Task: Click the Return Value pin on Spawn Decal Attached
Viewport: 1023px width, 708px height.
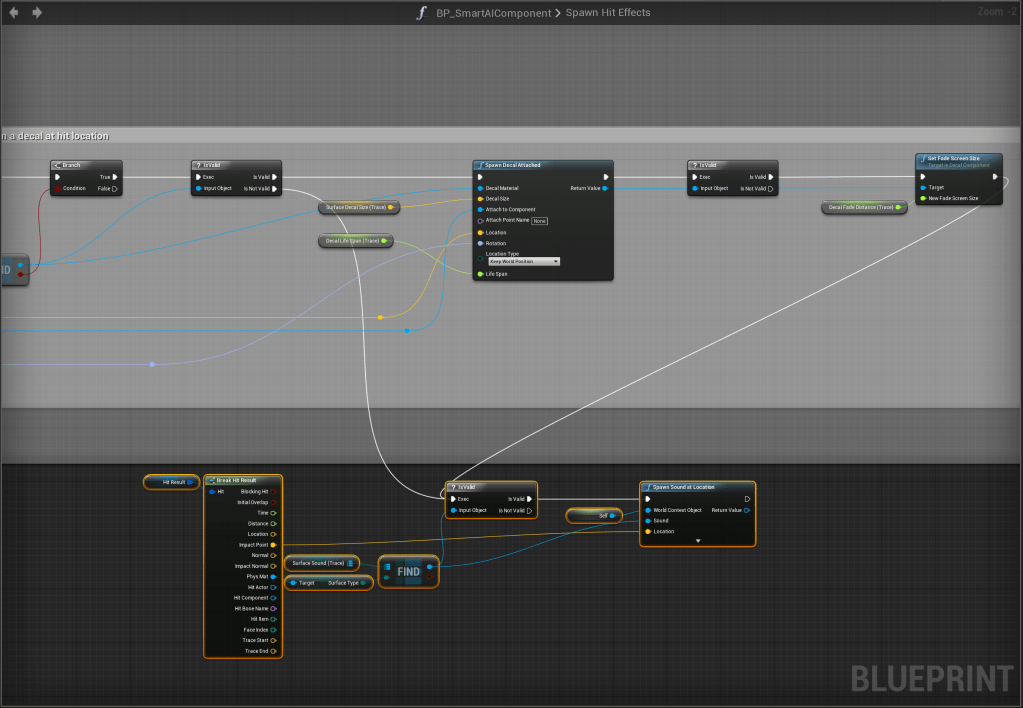Action: (x=605, y=188)
